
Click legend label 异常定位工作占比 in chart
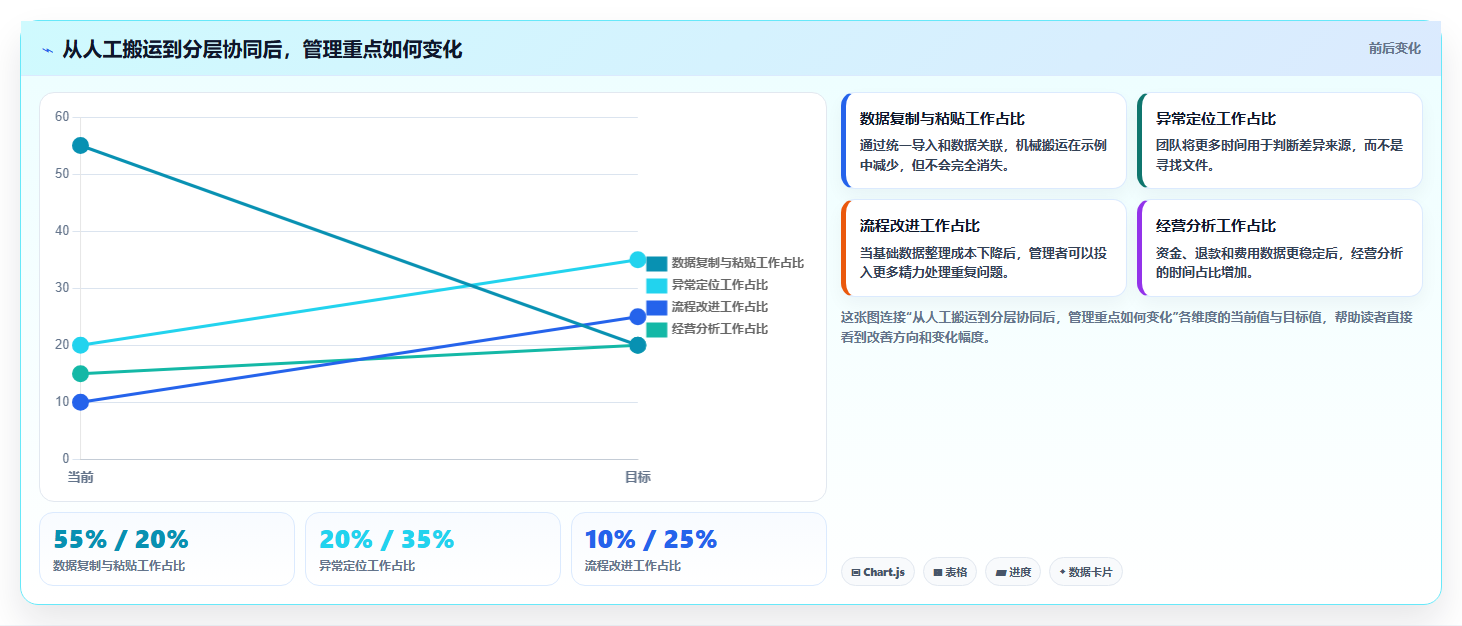point(720,285)
